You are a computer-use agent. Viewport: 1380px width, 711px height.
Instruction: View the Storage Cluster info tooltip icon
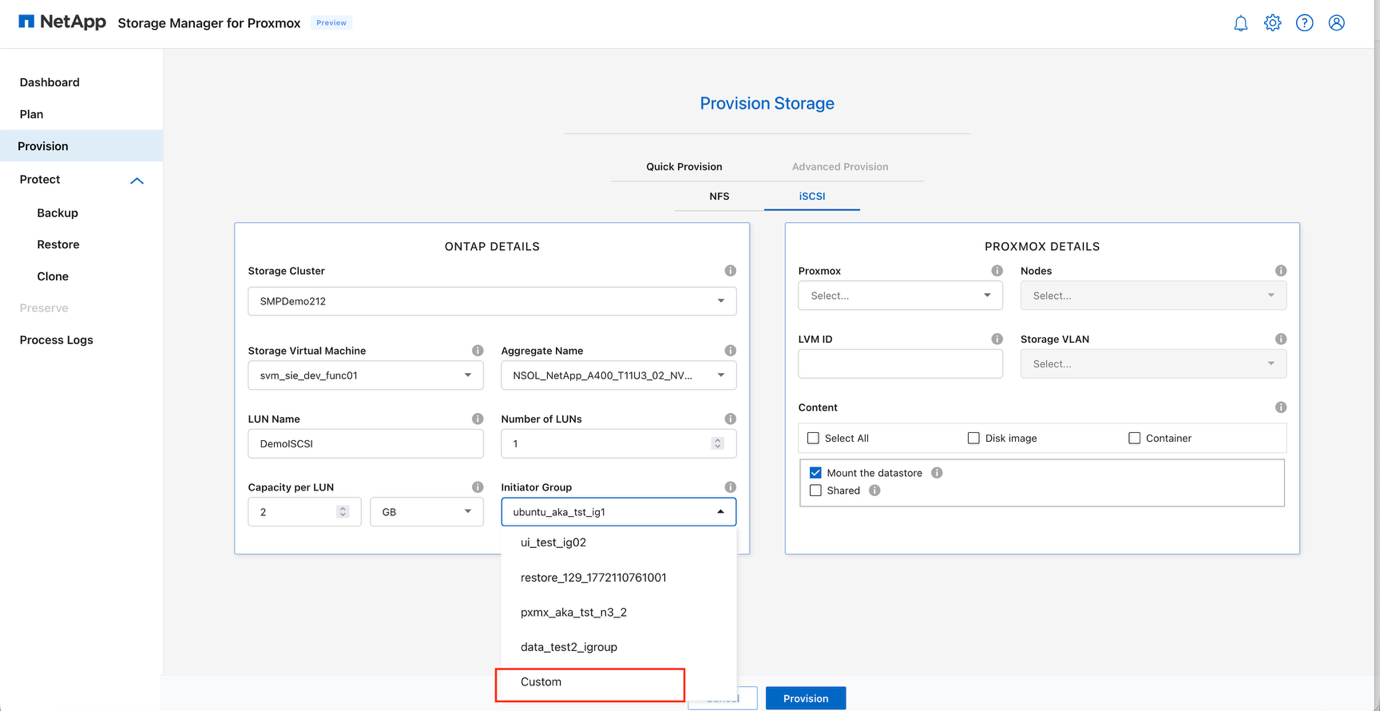tap(730, 270)
